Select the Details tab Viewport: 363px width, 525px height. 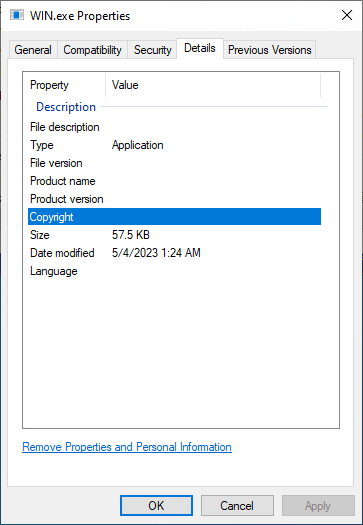[200, 49]
